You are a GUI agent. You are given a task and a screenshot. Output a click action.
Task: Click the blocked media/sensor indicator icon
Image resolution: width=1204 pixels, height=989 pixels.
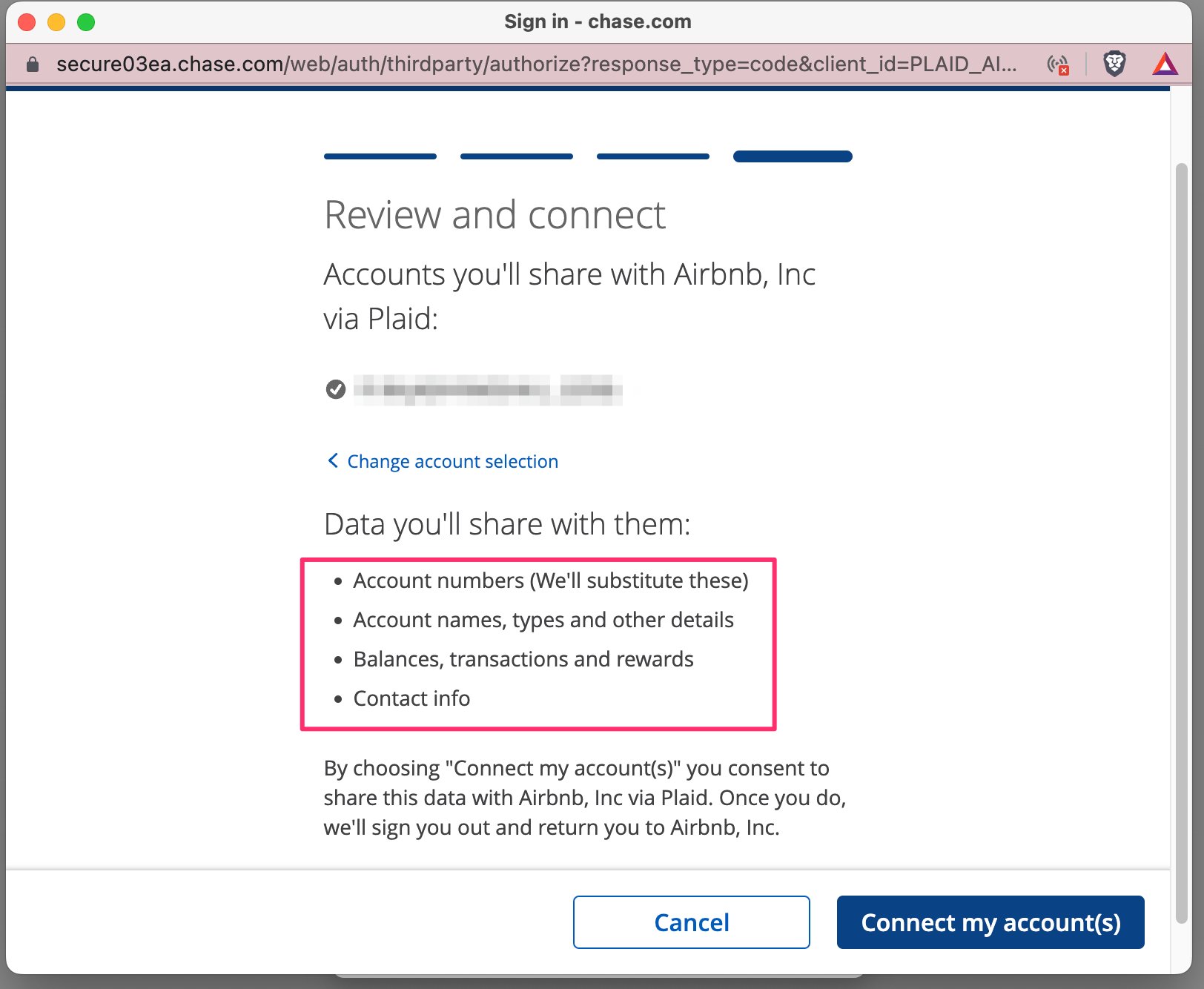[1058, 65]
